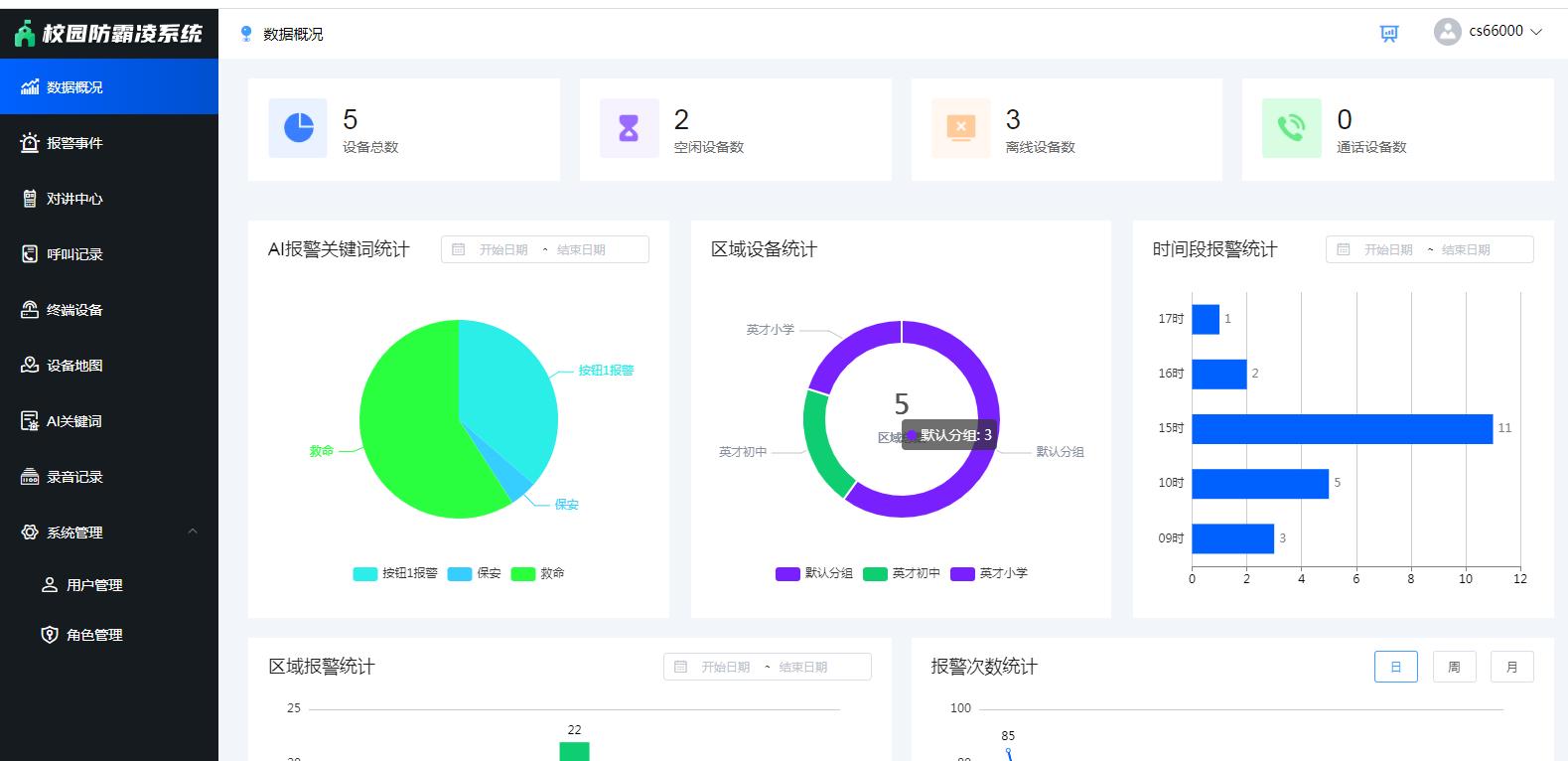The width and height of the screenshot is (1568, 761).
Task: Click the 离线设备数 offline monitor icon
Action: (x=961, y=128)
